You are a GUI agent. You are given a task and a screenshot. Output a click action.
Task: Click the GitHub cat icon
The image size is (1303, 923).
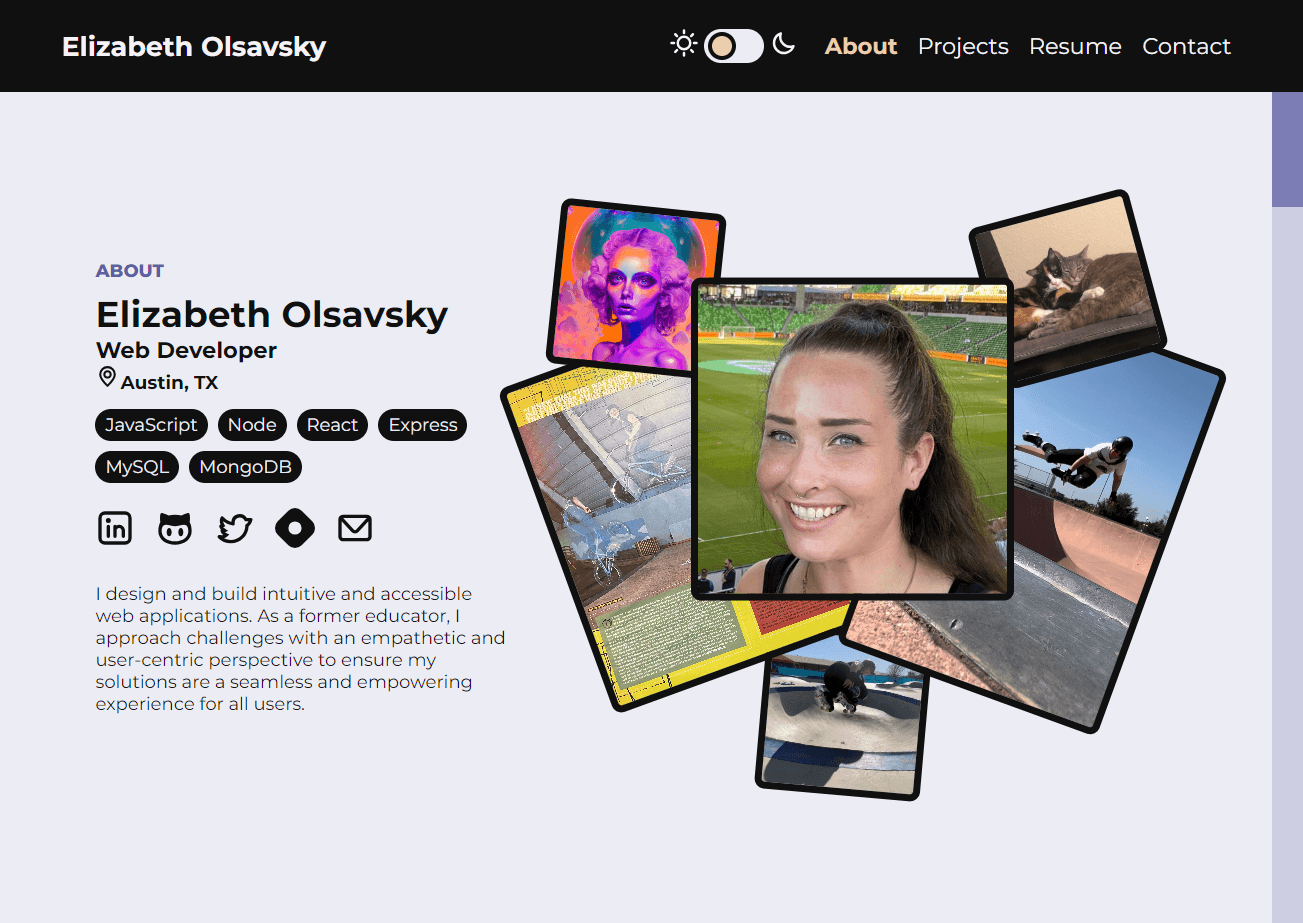[x=175, y=528]
